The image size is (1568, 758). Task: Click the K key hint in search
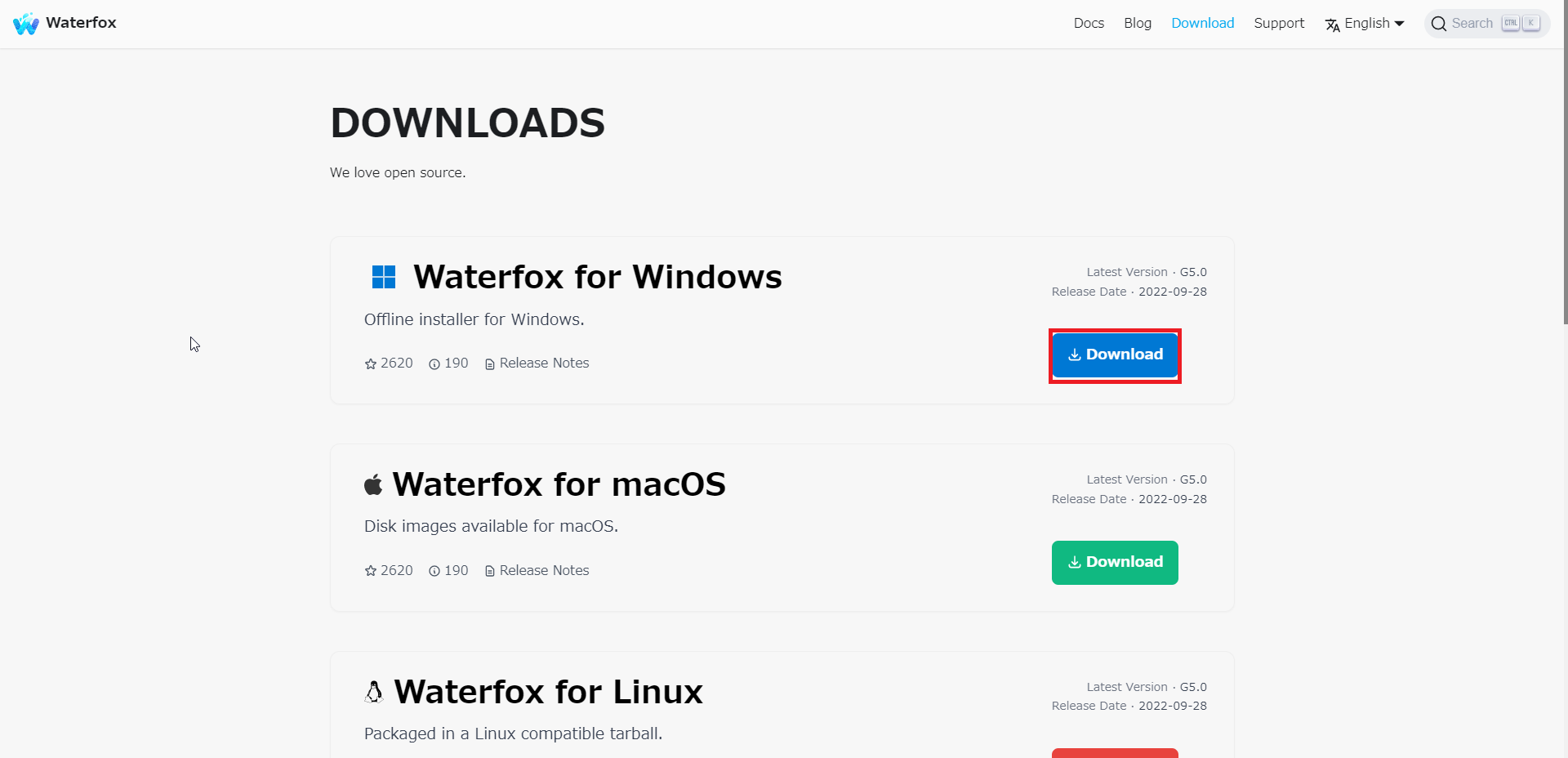(x=1531, y=24)
